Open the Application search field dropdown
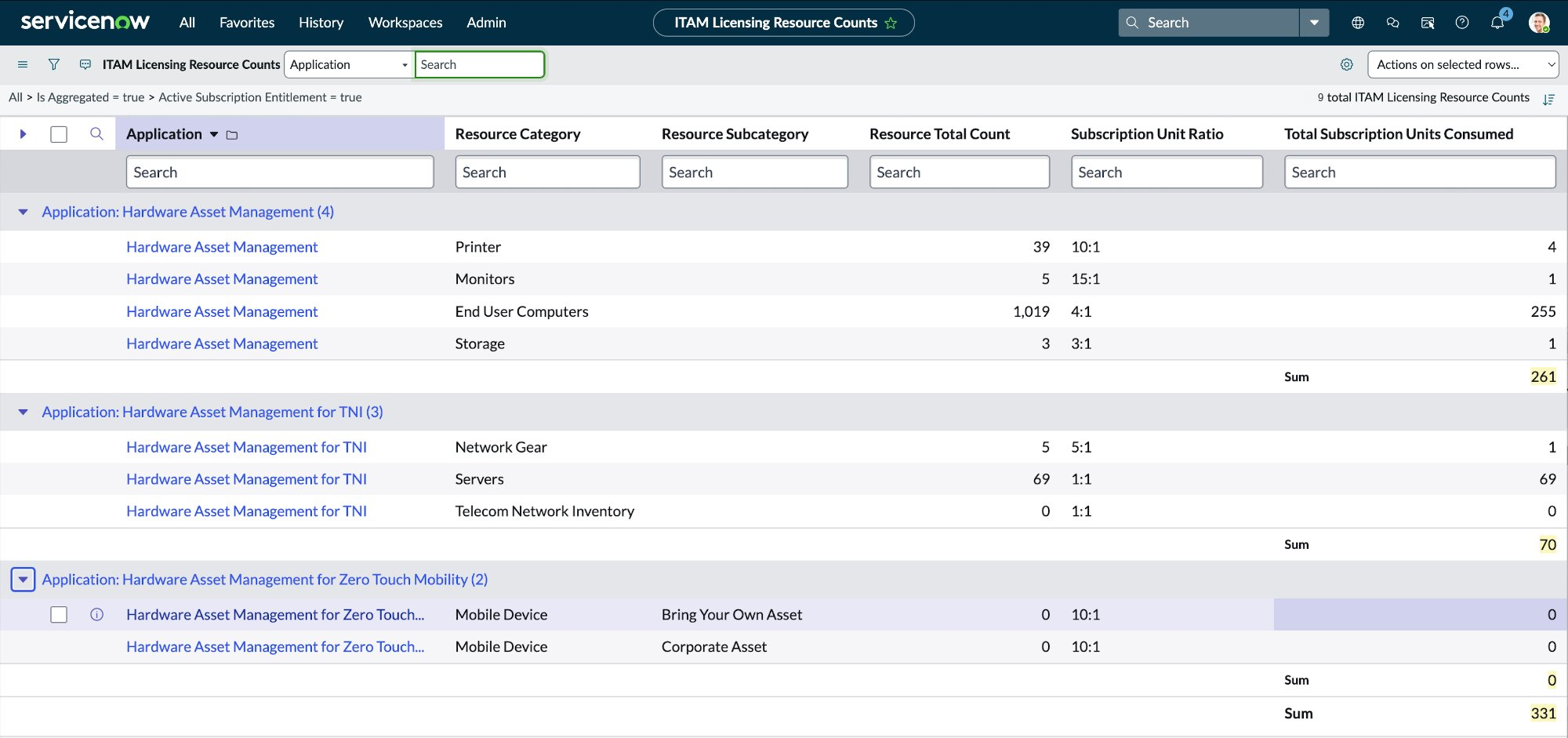The height and width of the screenshot is (738, 1568). 348,64
